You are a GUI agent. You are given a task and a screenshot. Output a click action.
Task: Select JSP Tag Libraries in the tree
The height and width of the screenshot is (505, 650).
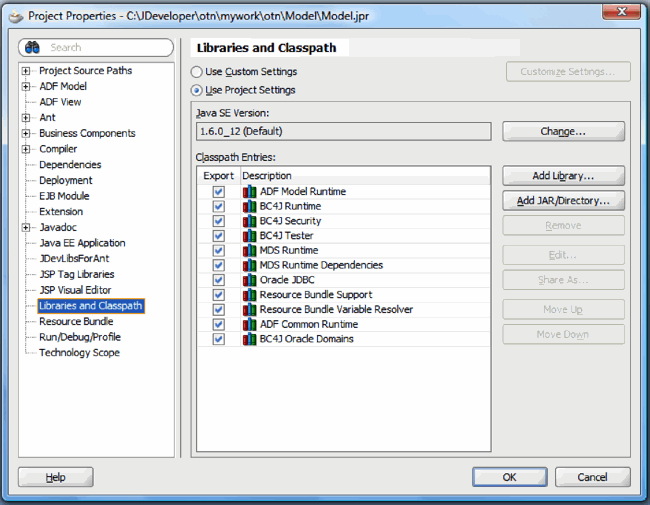click(77, 274)
